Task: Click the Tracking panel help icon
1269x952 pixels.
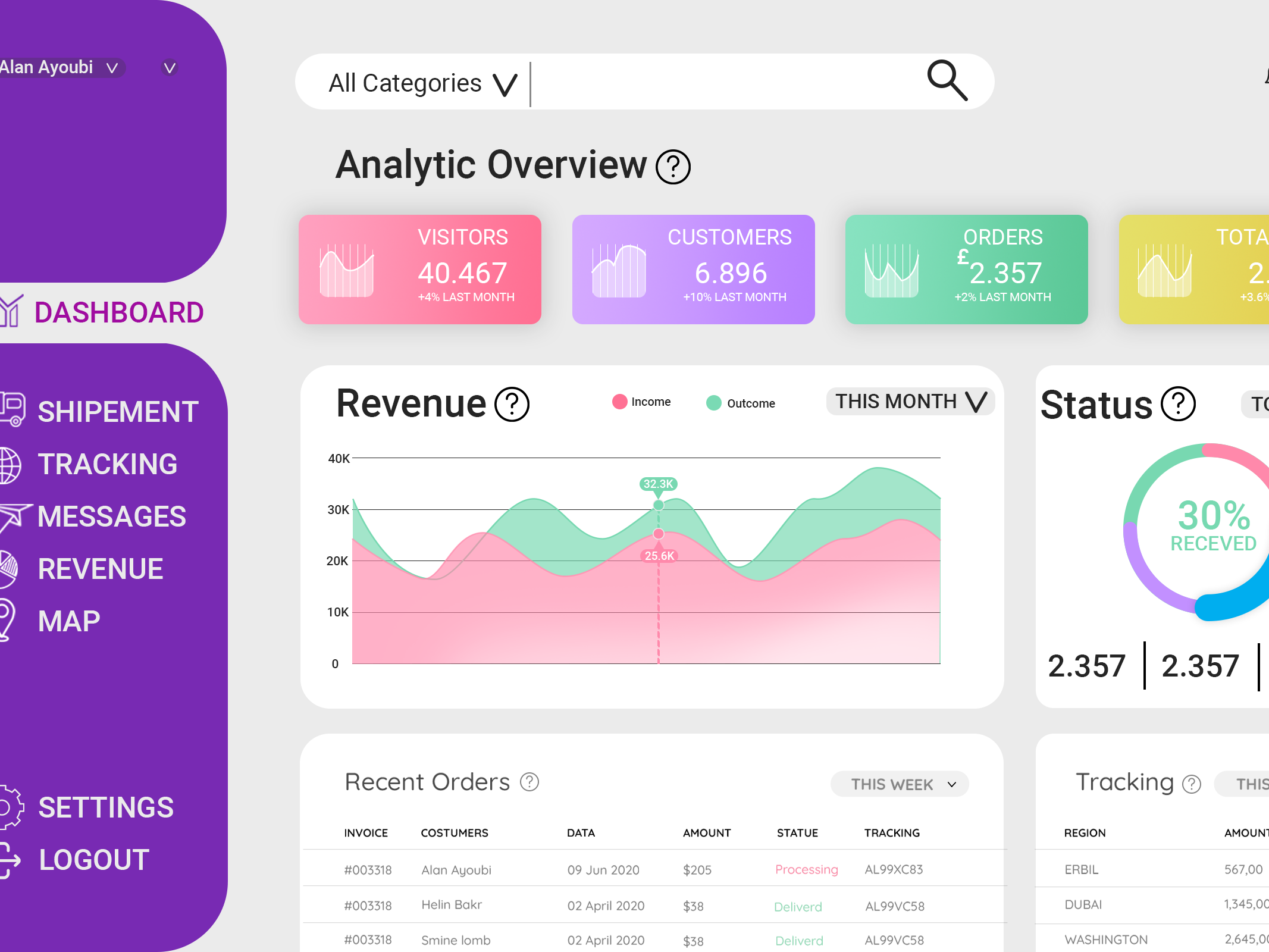Action: click(x=1192, y=784)
